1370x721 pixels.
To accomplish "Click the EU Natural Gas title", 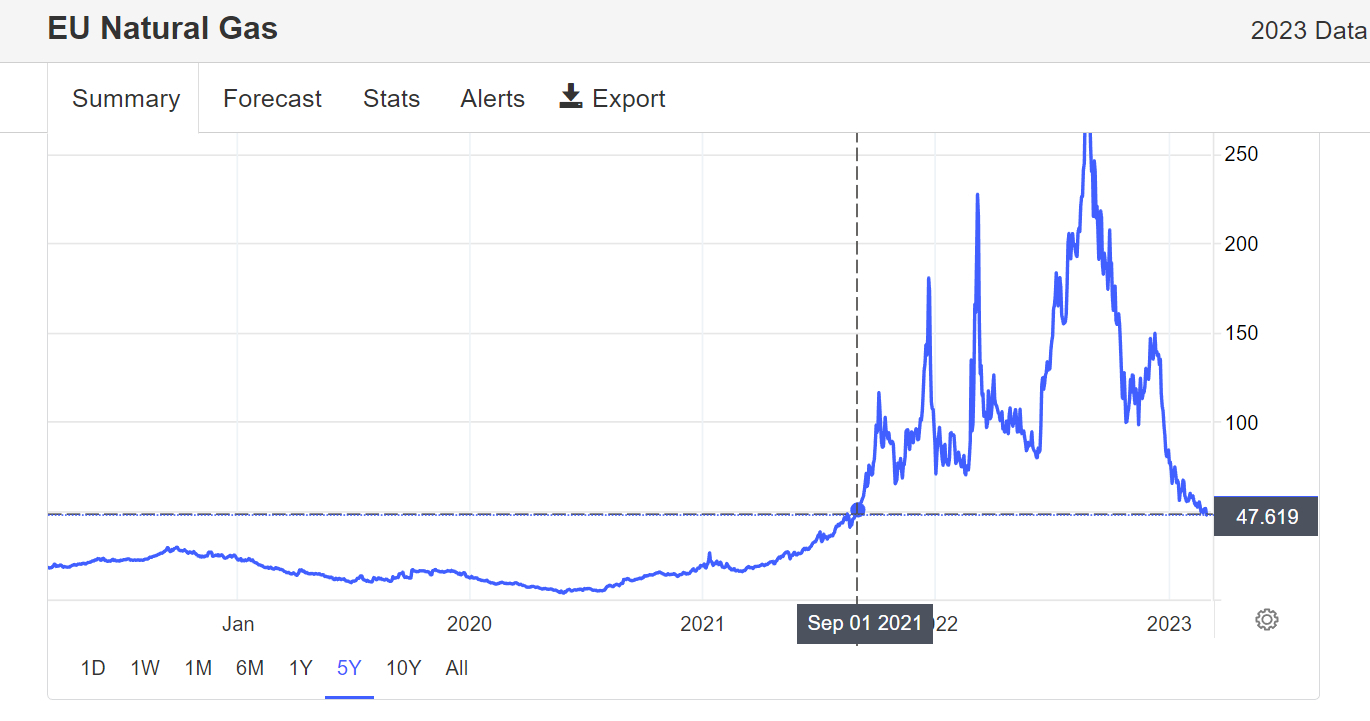I will (x=163, y=29).
